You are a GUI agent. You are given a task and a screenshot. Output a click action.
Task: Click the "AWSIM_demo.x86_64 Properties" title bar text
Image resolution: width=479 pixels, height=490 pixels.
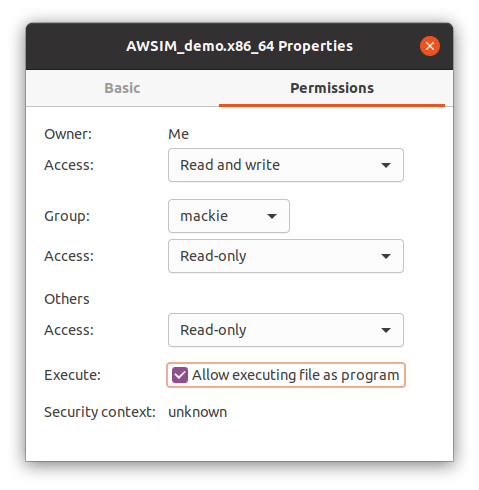point(239,46)
